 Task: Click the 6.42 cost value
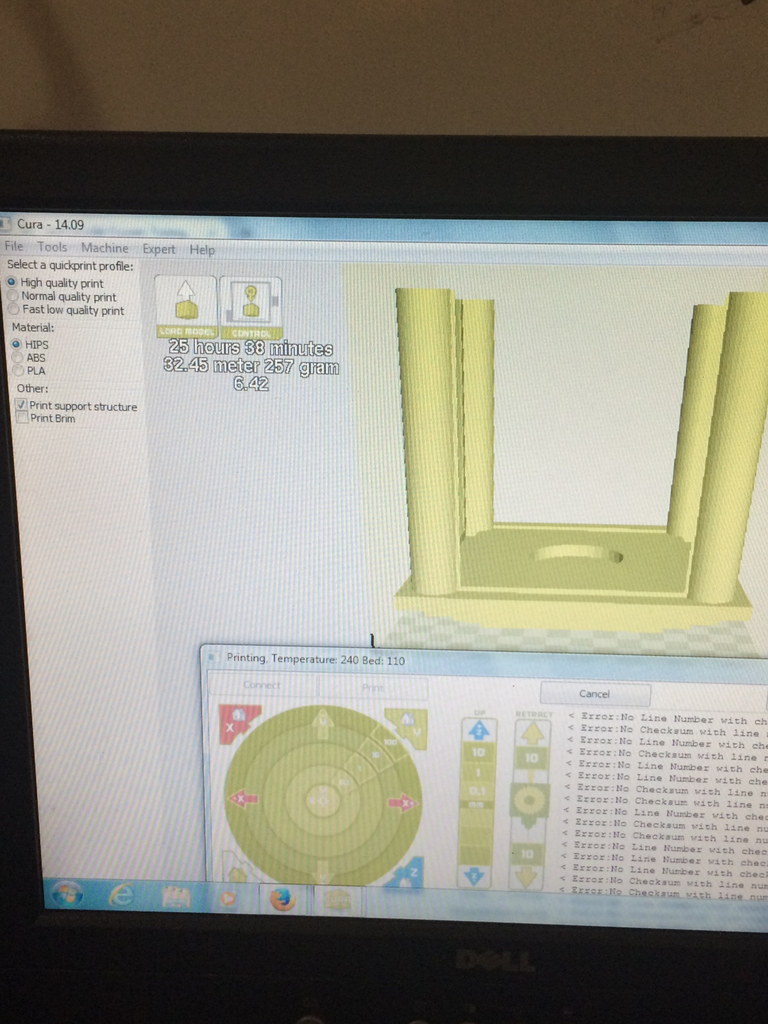click(251, 383)
